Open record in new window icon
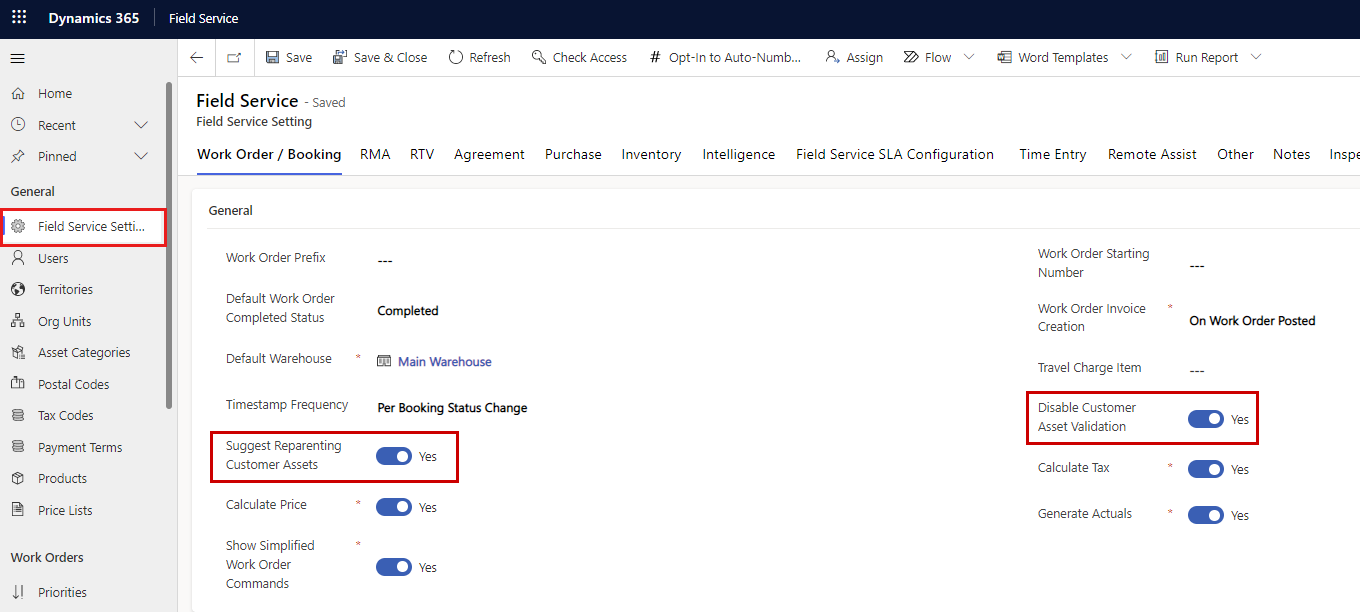Image resolution: width=1360 pixels, height=612 pixels. pos(234,57)
